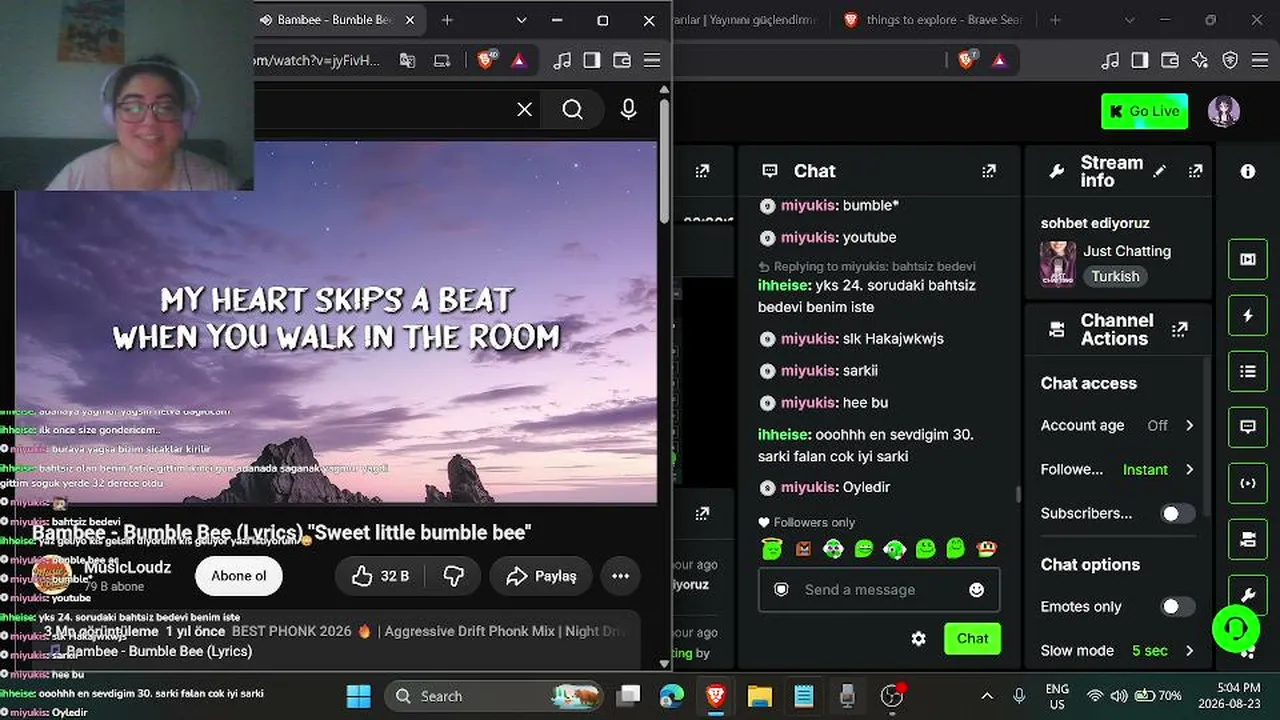Click the shield icon in message box

point(781,590)
